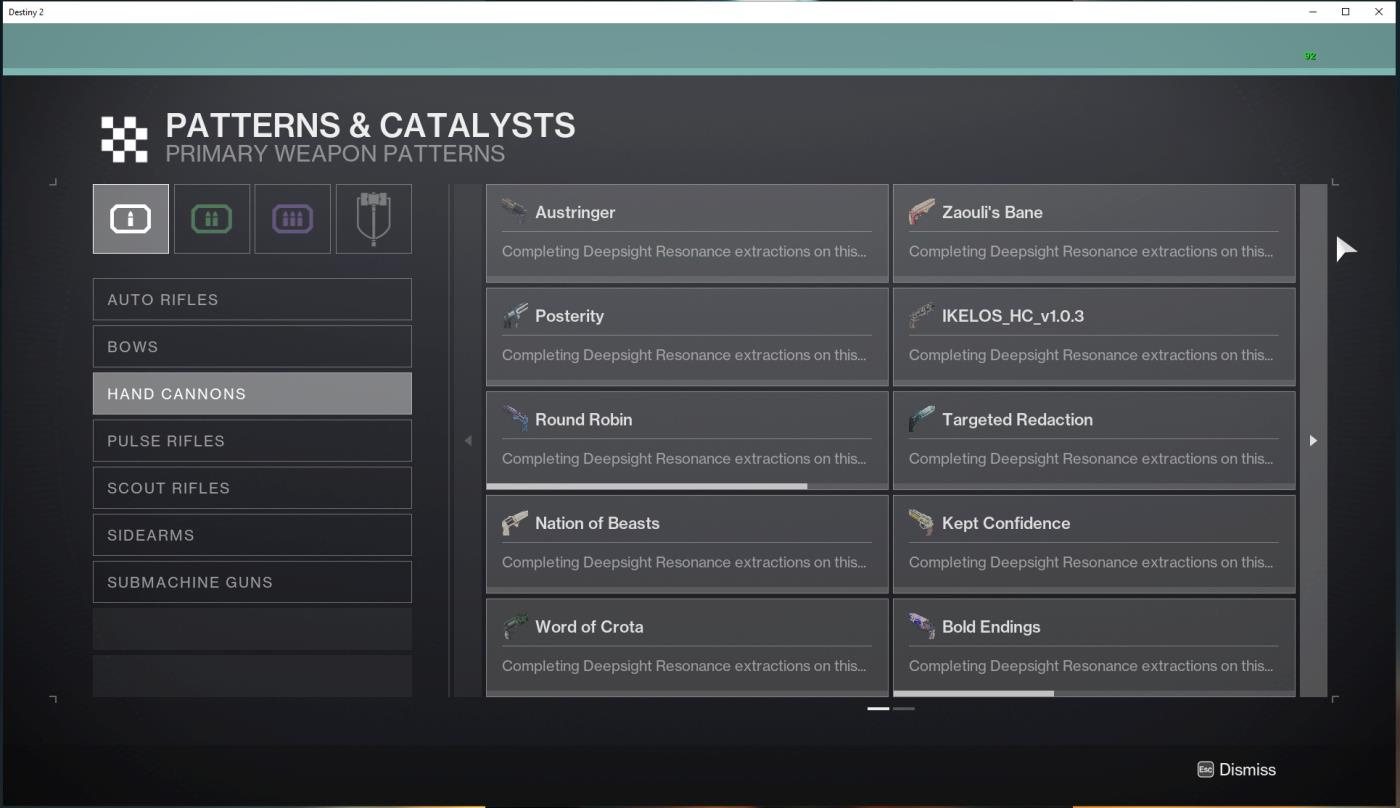Viewport: 1400px width, 808px height.
Task: Switch to heavy ammo weapon tab
Action: [x=292, y=219]
